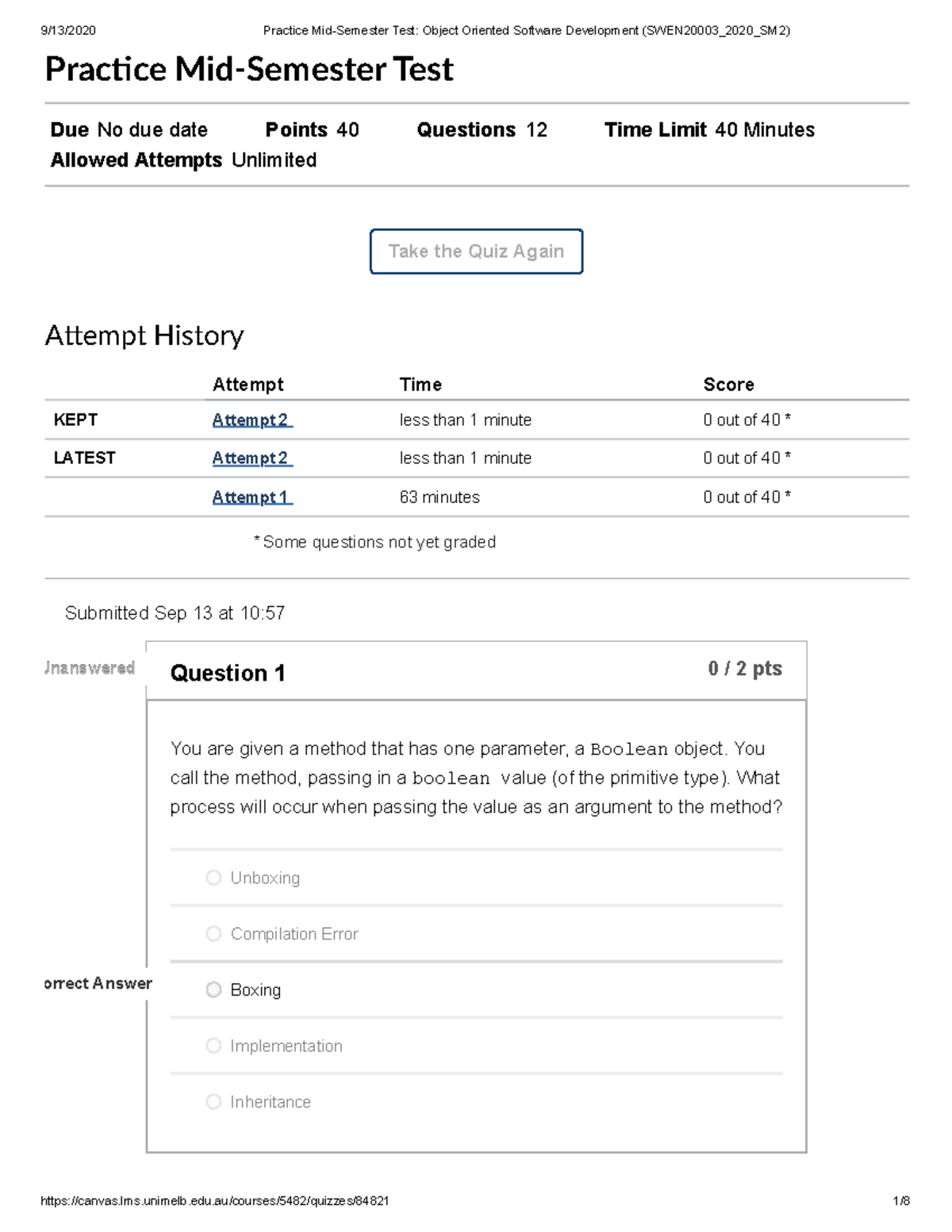Click the Take the Quiz Again button
952x1232 pixels.
pos(476,251)
